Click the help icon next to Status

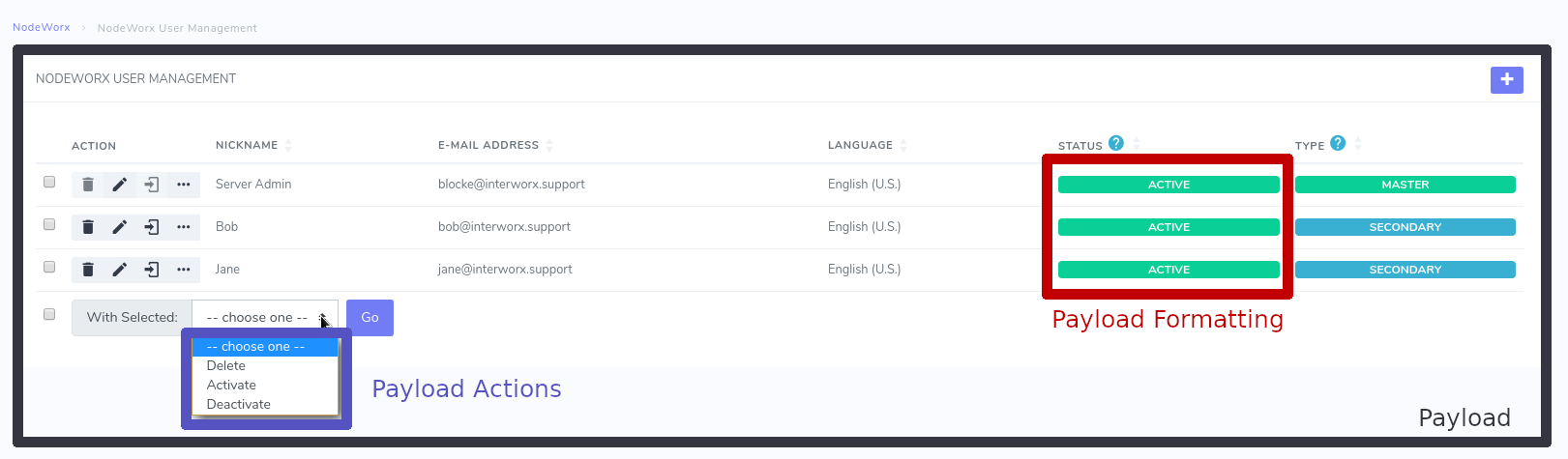1116,143
